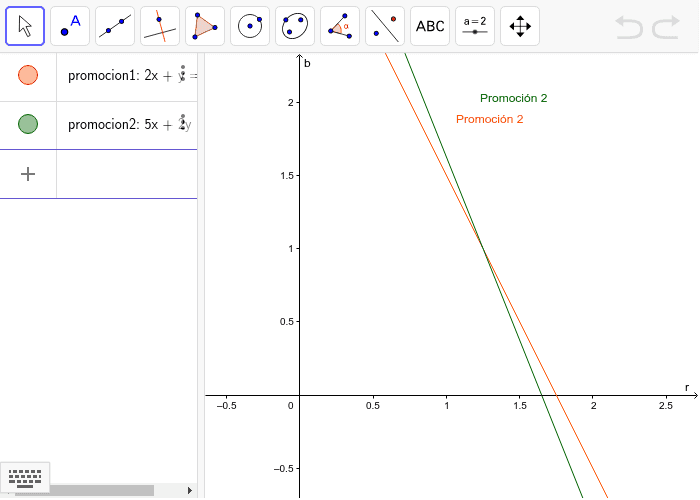Image resolution: width=700 pixels, height=500 pixels.
Task: Select the promocion2 equation text
Action: (129, 125)
